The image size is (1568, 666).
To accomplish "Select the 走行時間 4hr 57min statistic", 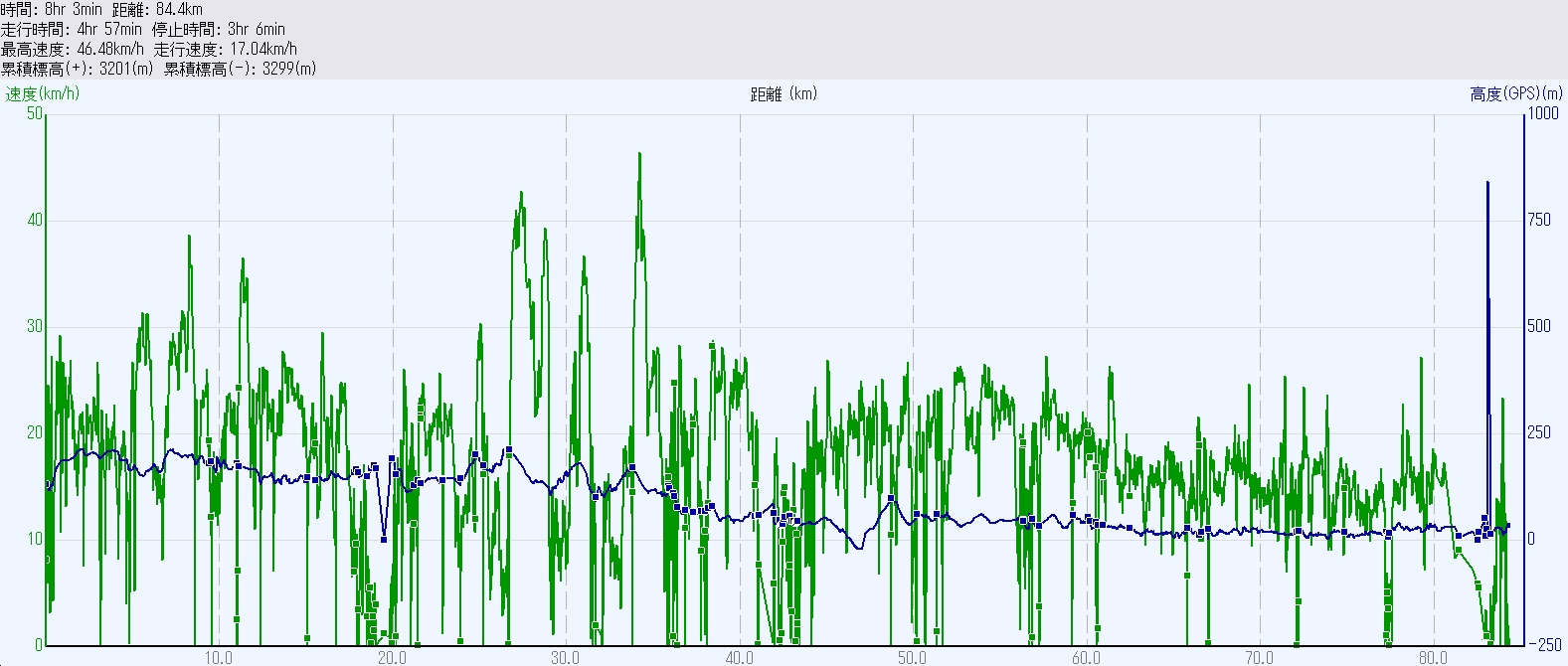I will [x=72, y=29].
